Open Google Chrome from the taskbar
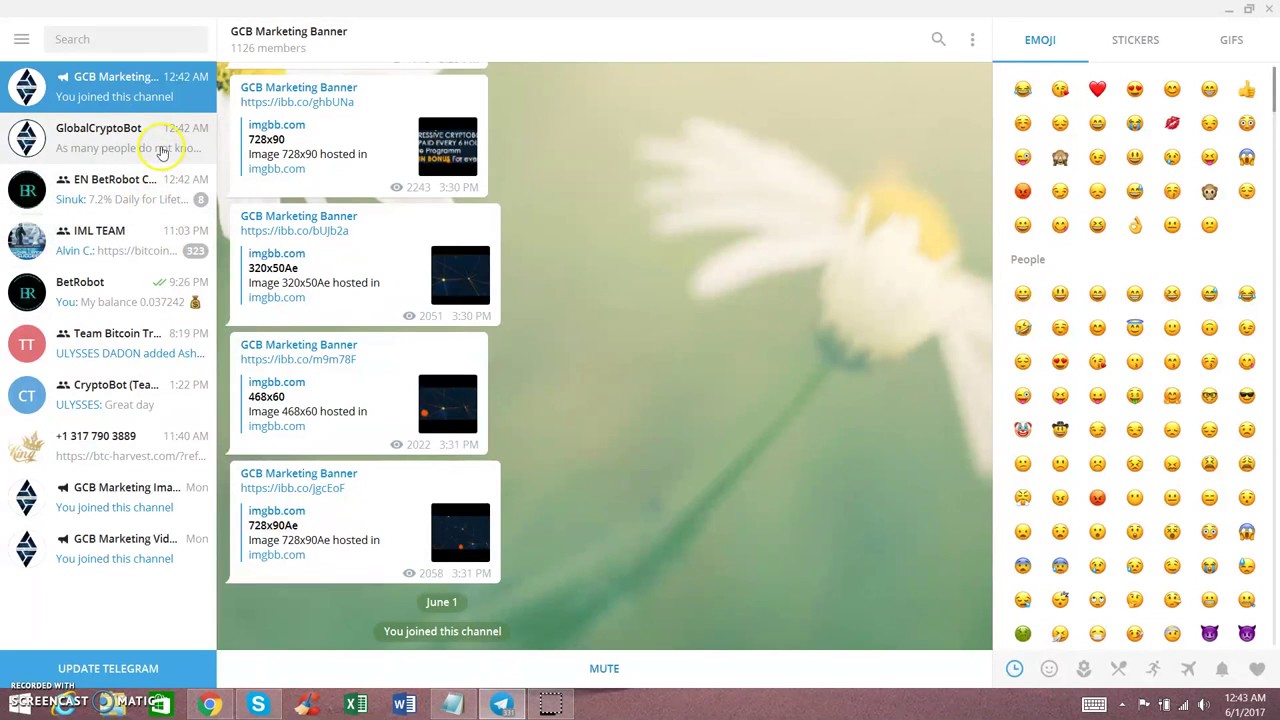The height and width of the screenshot is (720, 1280). tap(210, 704)
